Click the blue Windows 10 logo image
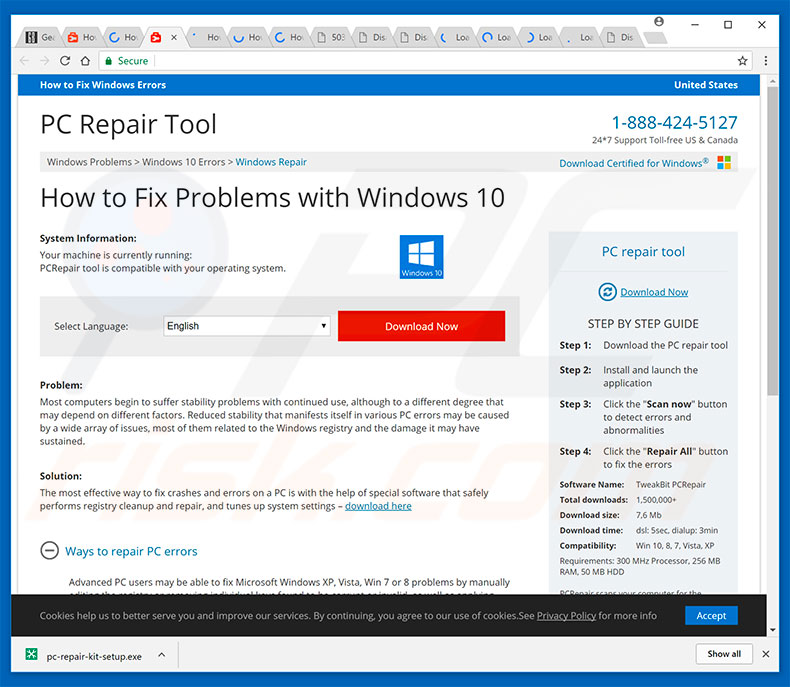Viewport: 790px width, 687px height. click(422, 257)
